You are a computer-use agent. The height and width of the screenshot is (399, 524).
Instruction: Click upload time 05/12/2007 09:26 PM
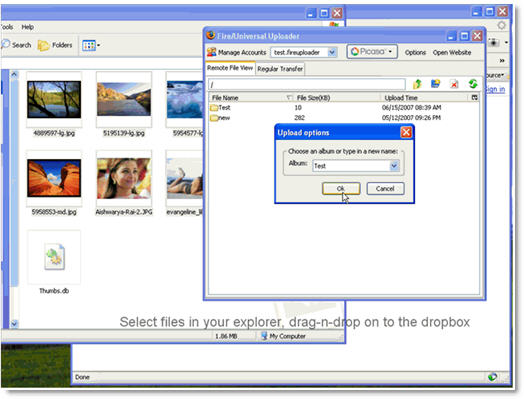[411, 118]
